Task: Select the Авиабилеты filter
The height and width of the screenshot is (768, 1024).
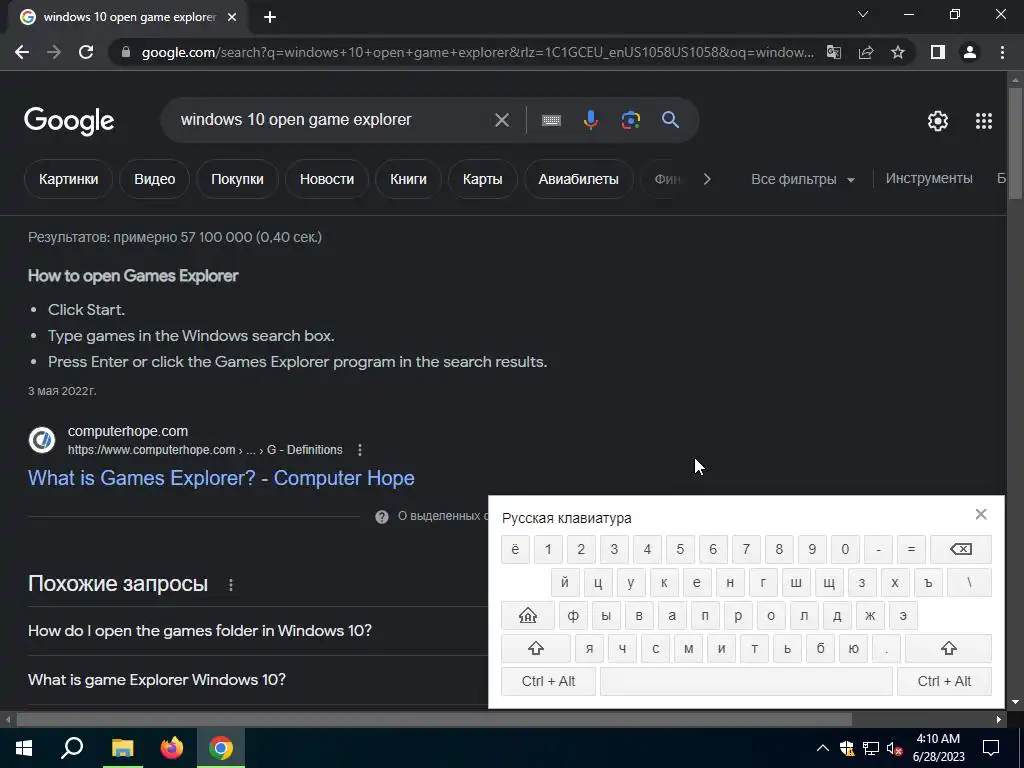Action: coord(579,179)
